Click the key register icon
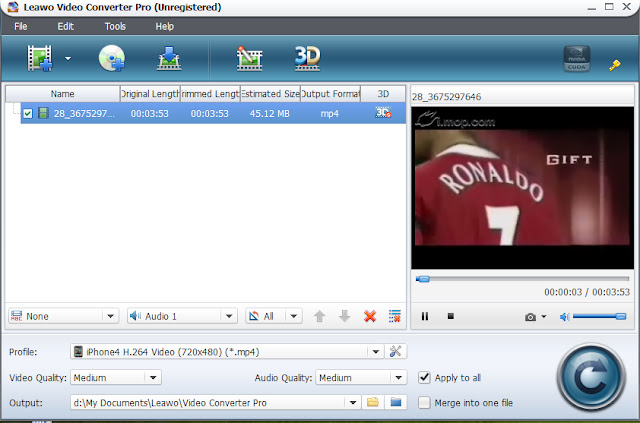 (615, 65)
